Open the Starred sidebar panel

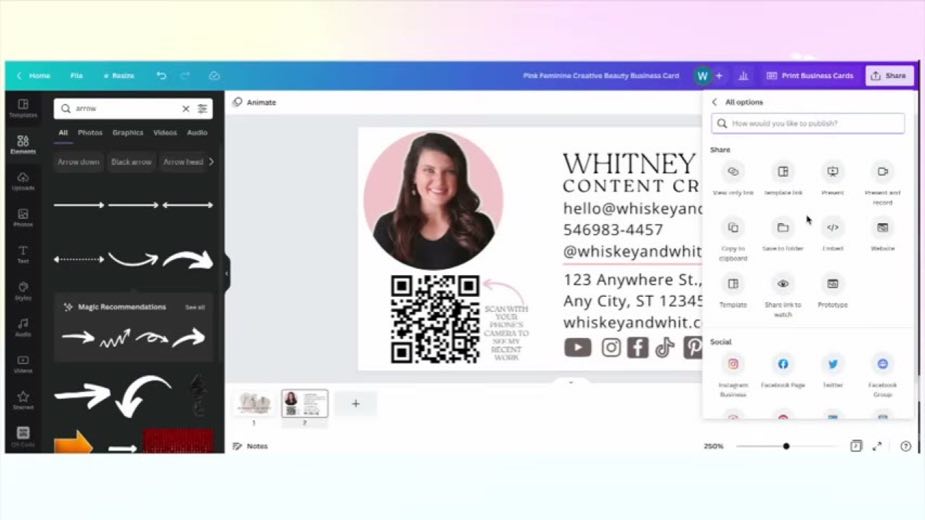23,401
